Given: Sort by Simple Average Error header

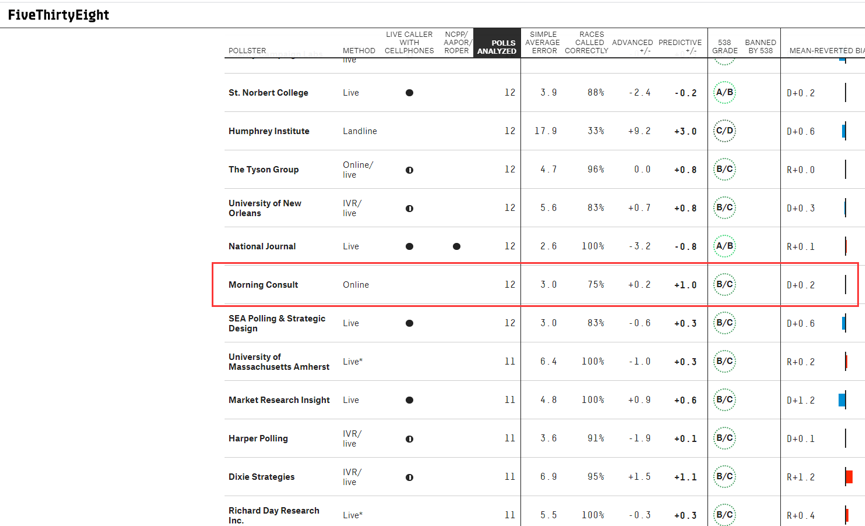Looking at the screenshot, I should (x=544, y=42).
